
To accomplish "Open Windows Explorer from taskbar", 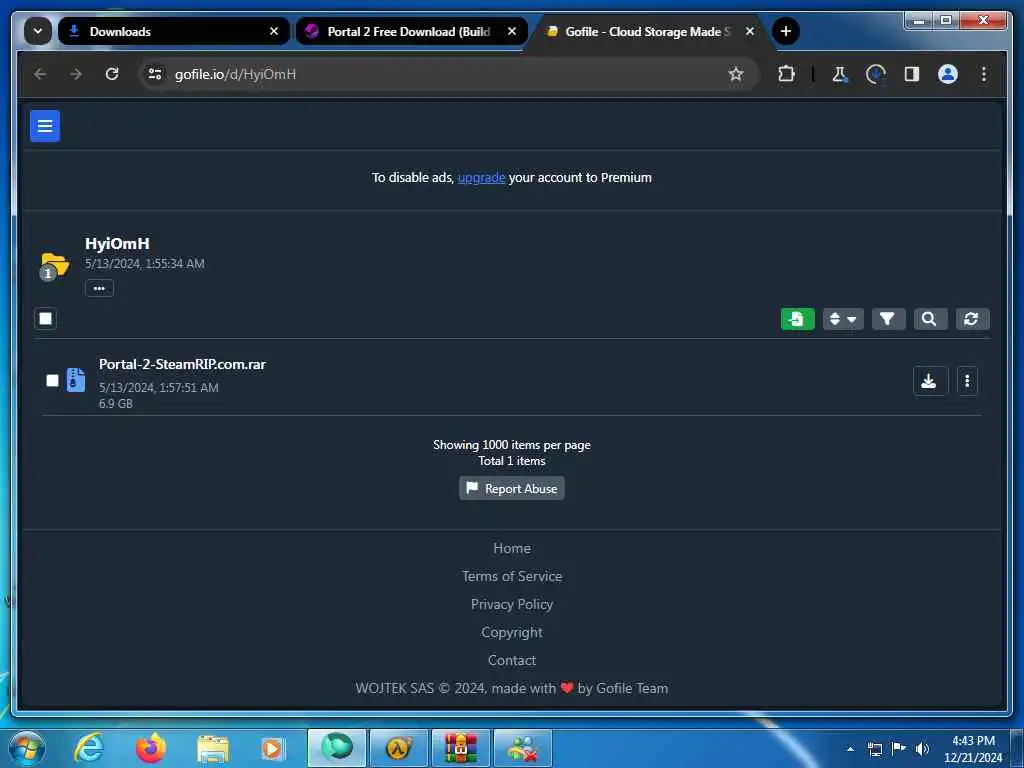I will (213, 748).
